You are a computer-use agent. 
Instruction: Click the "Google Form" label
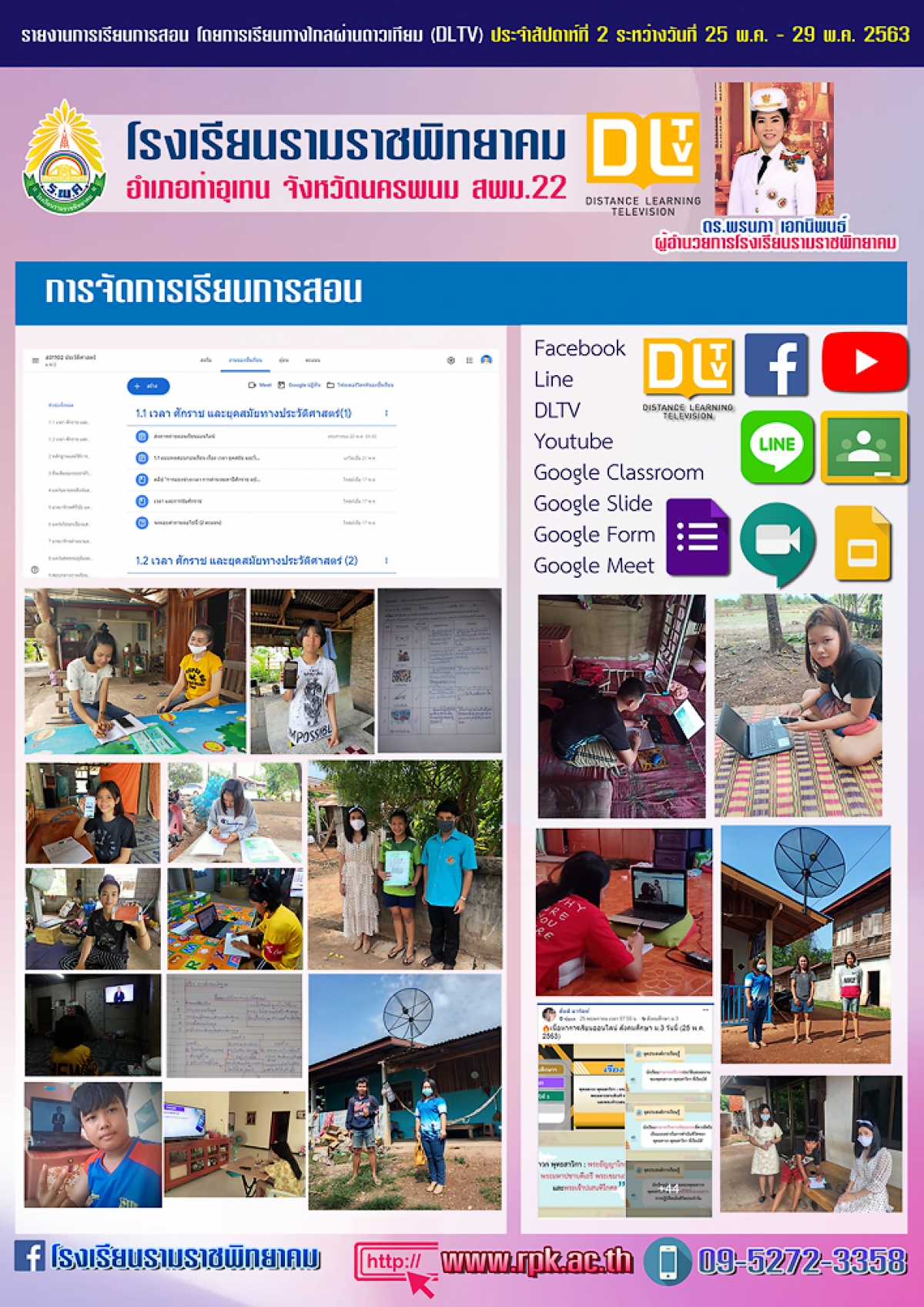[594, 535]
